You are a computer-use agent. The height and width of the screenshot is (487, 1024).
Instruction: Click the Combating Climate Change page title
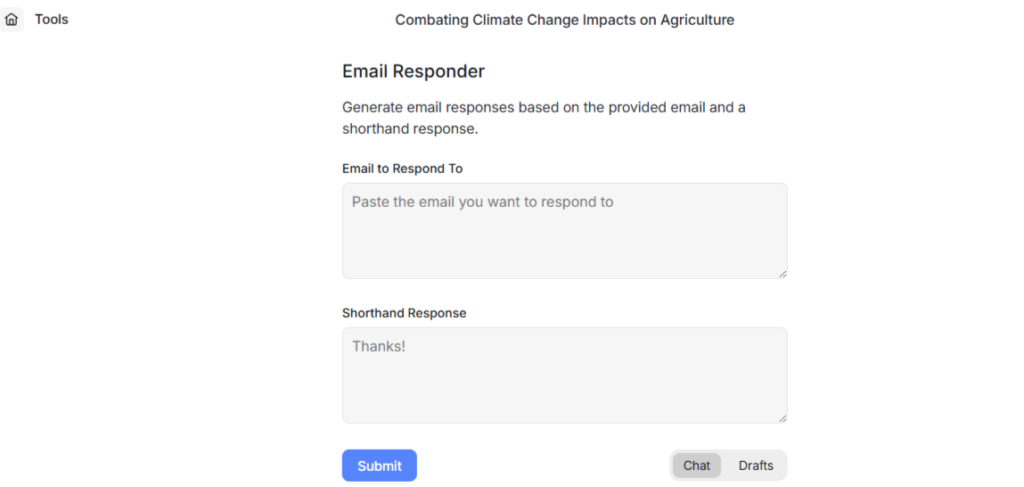[x=564, y=20]
